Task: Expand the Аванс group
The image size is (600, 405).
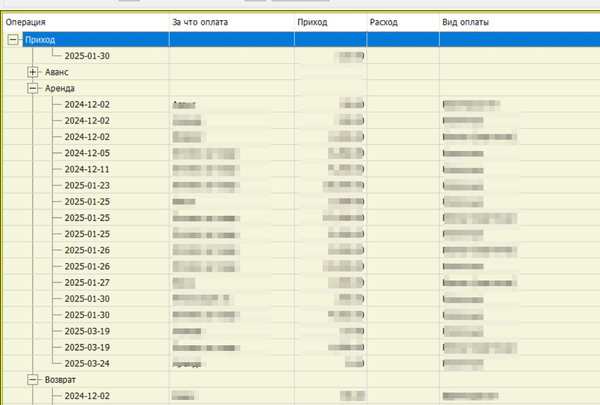Action: [x=33, y=72]
